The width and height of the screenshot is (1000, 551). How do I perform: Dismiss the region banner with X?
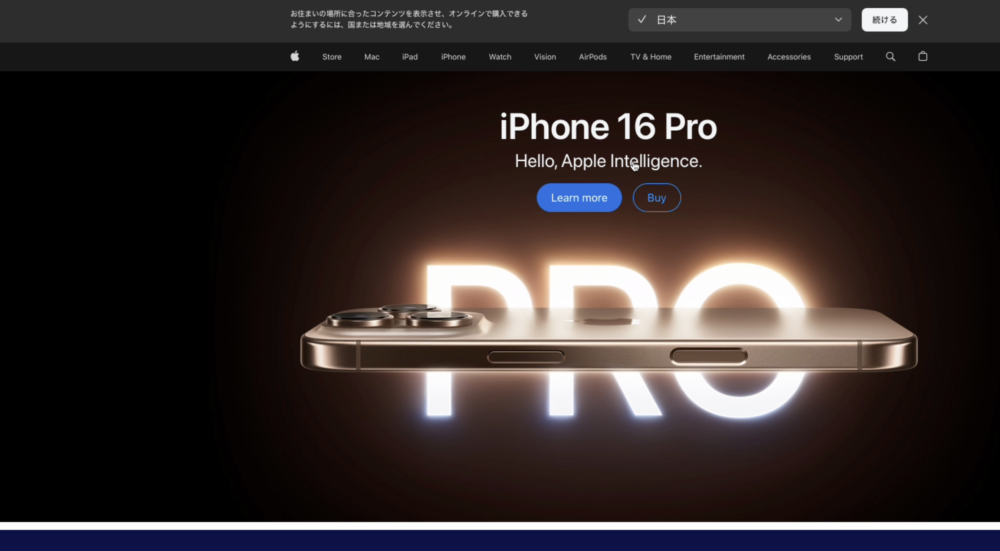(x=923, y=20)
